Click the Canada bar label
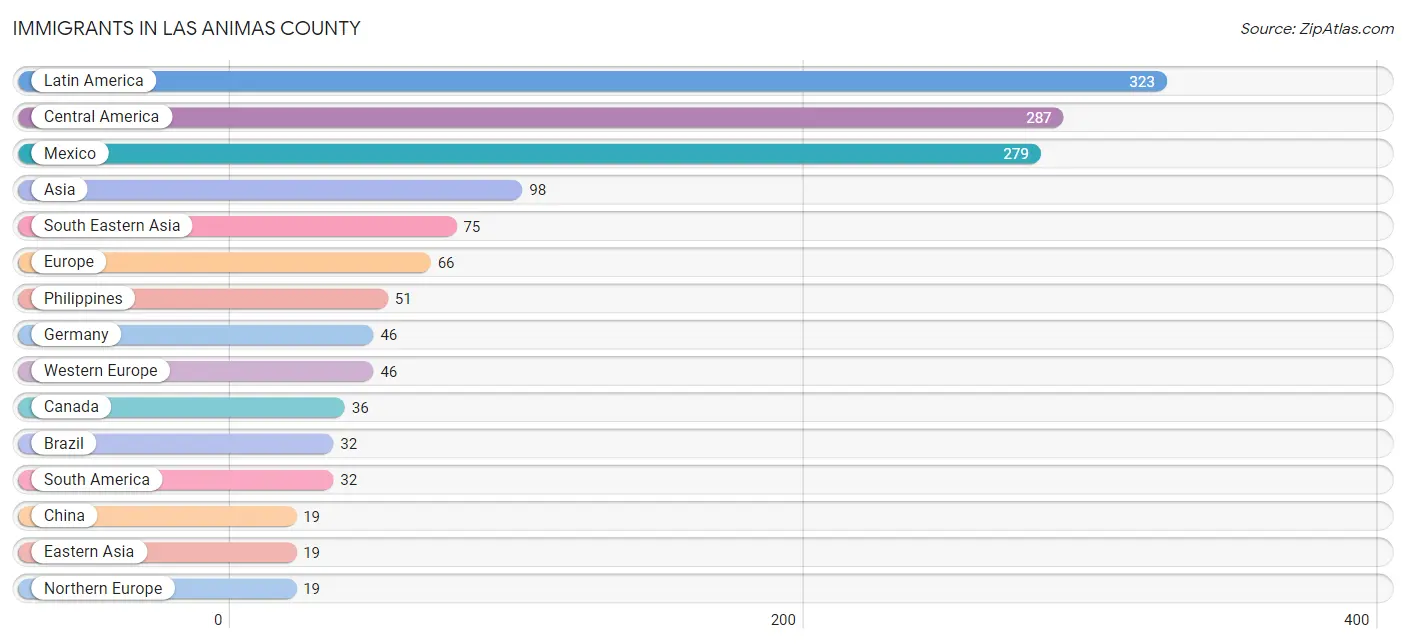 click(71, 407)
